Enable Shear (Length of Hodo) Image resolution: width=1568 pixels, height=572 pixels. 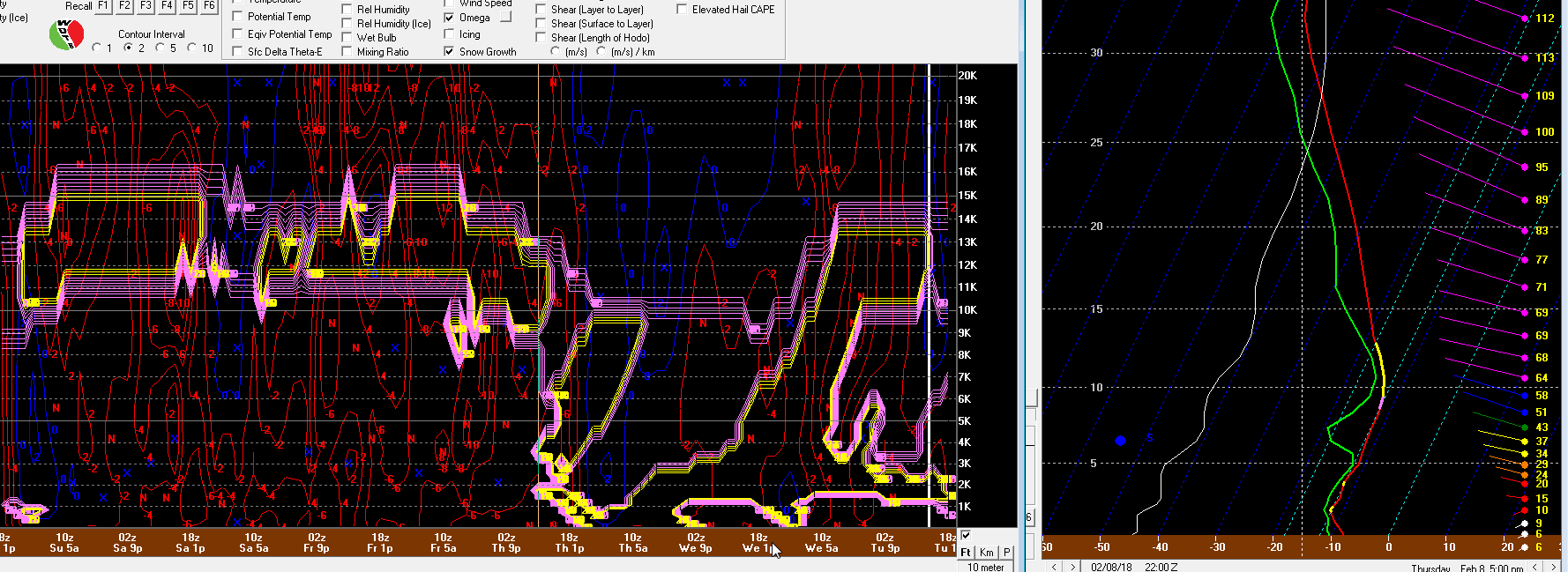[x=541, y=37]
